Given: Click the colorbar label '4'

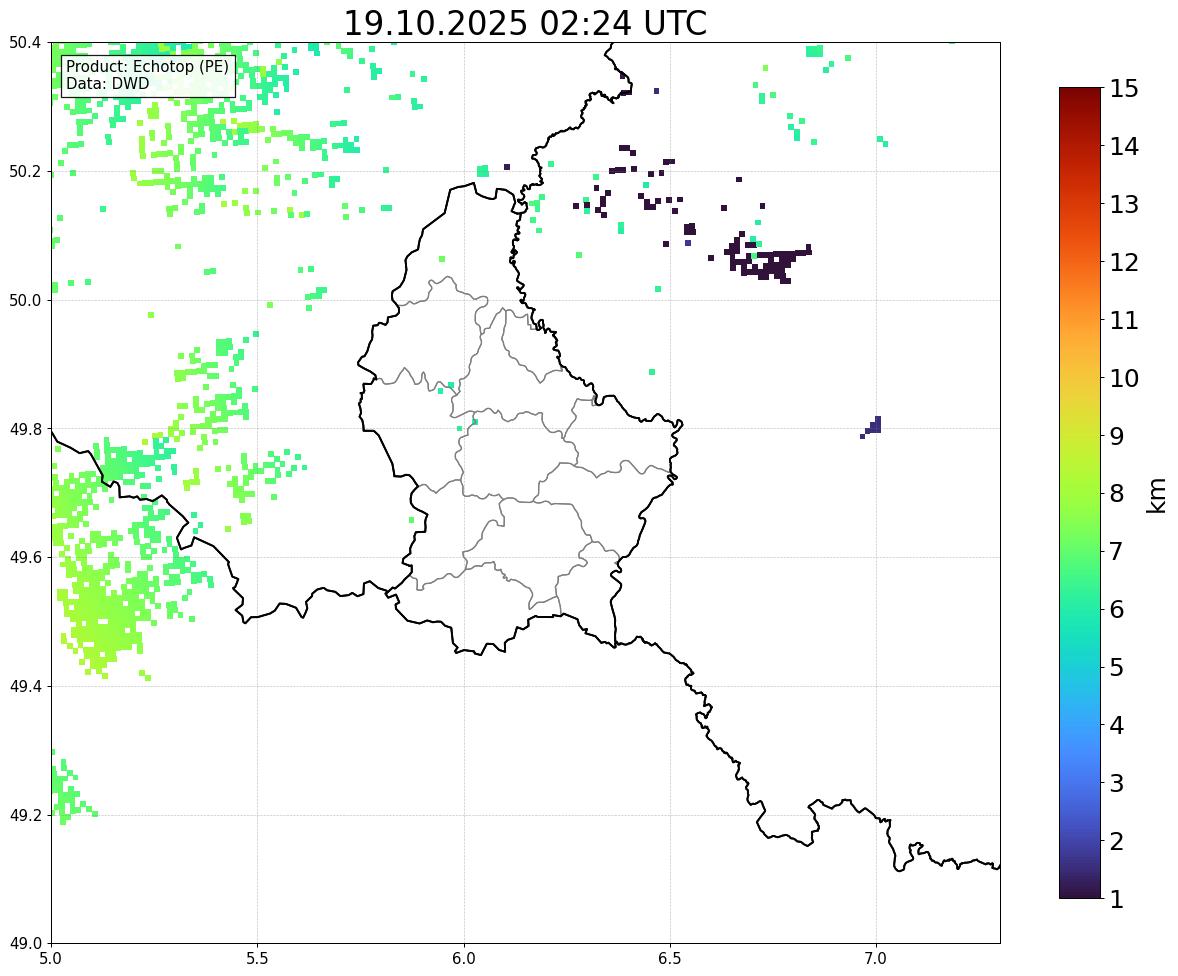Looking at the screenshot, I should tap(1116, 725).
